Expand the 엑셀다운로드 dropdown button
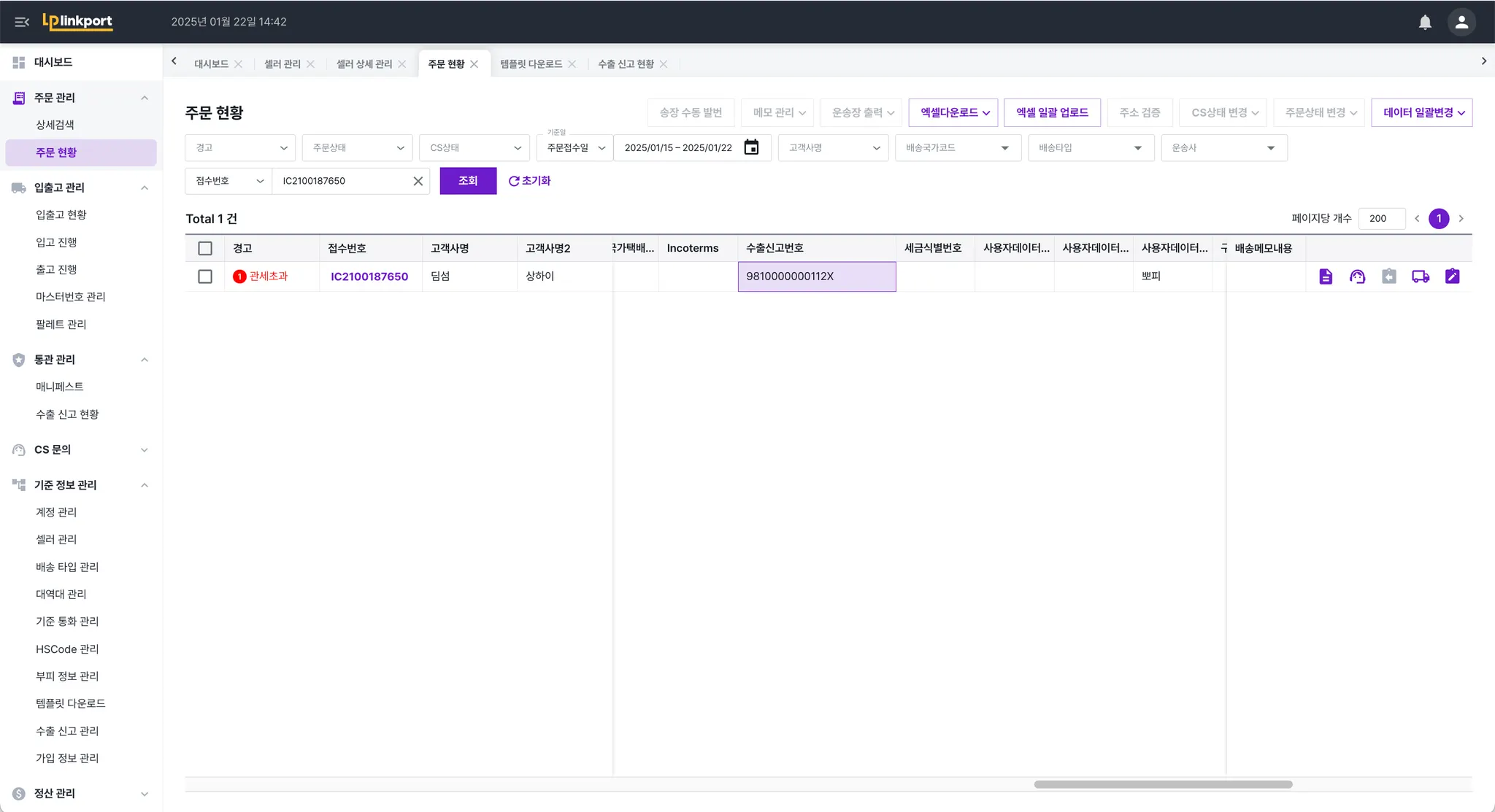The width and height of the screenshot is (1495, 812). click(953, 112)
